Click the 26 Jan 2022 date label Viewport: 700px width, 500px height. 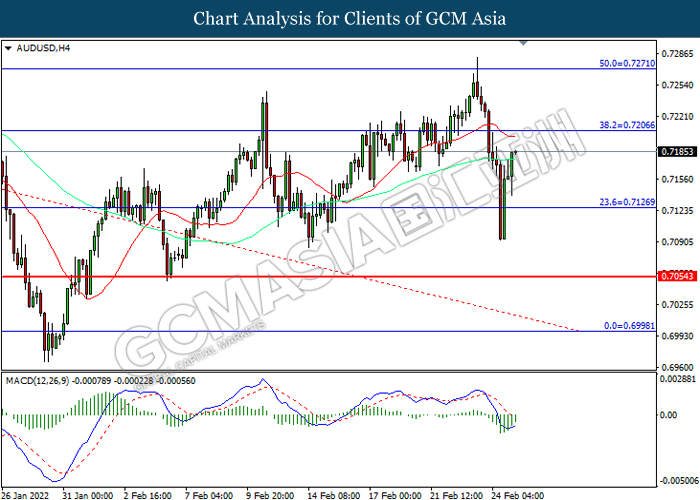click(26, 495)
